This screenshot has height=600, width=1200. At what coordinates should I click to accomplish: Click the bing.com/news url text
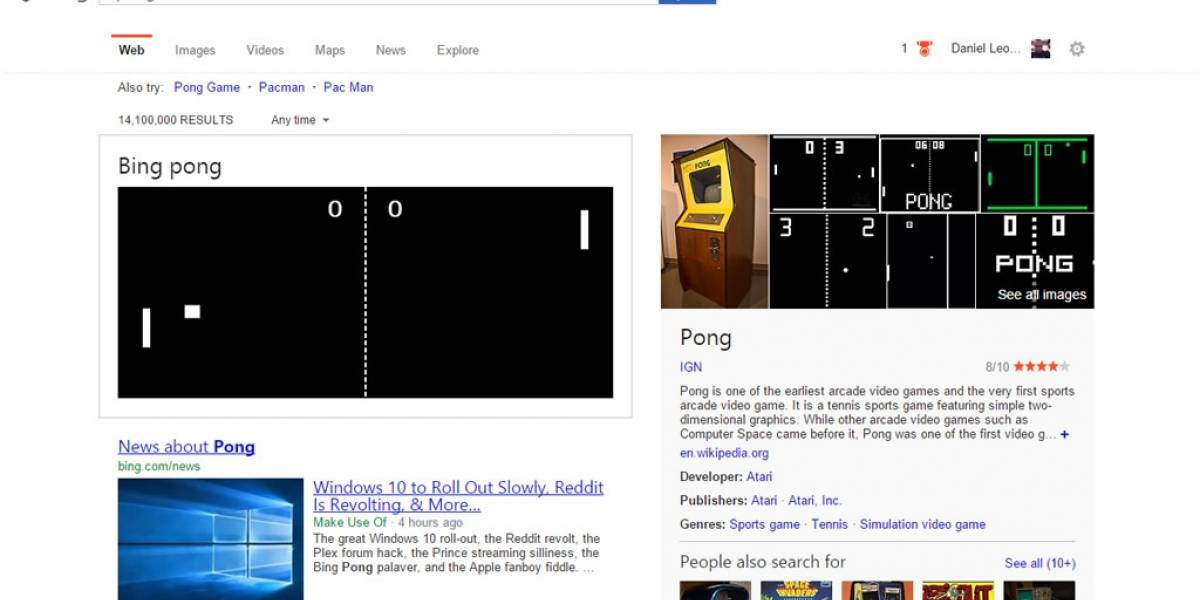159,466
